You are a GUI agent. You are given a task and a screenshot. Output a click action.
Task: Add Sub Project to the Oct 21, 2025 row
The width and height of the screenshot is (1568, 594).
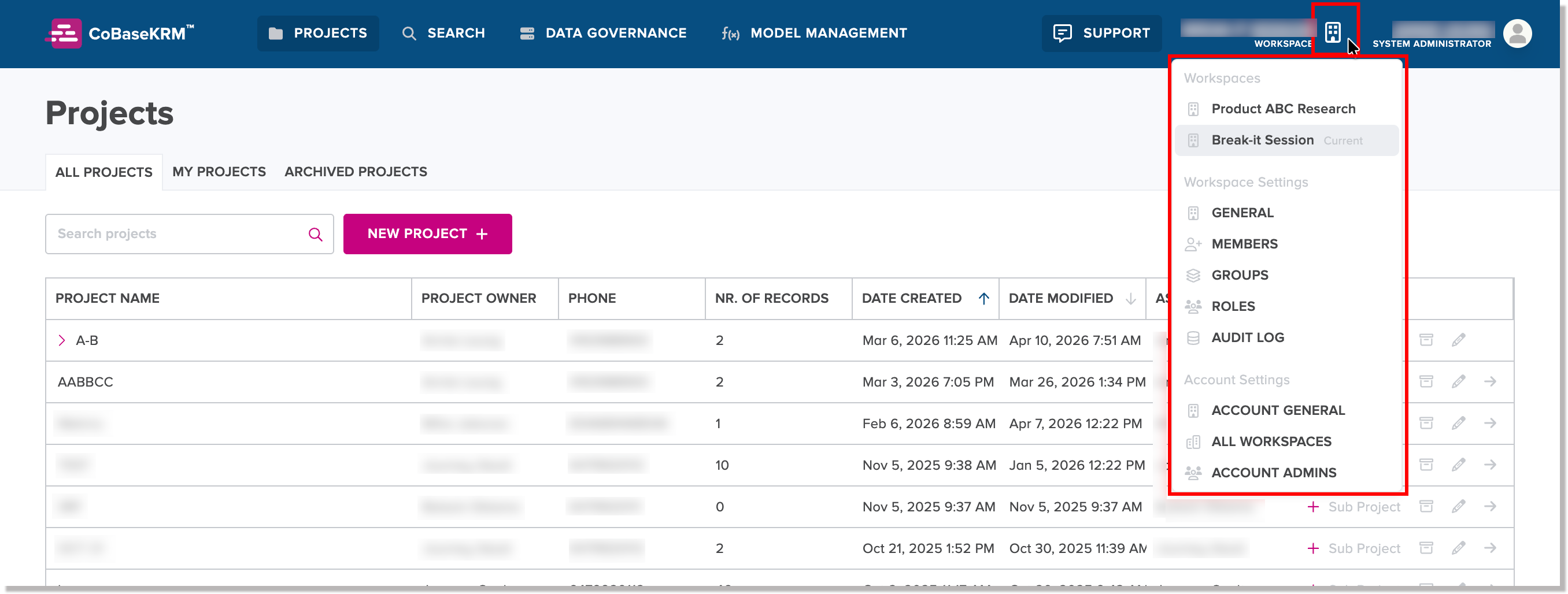1353,548
